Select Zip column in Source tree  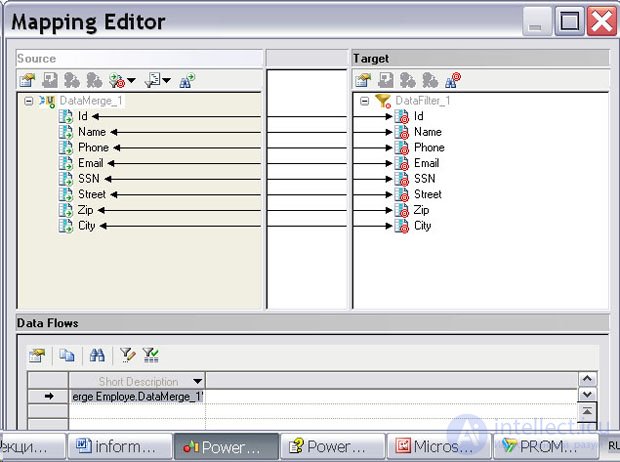pyautogui.click(x=85, y=210)
